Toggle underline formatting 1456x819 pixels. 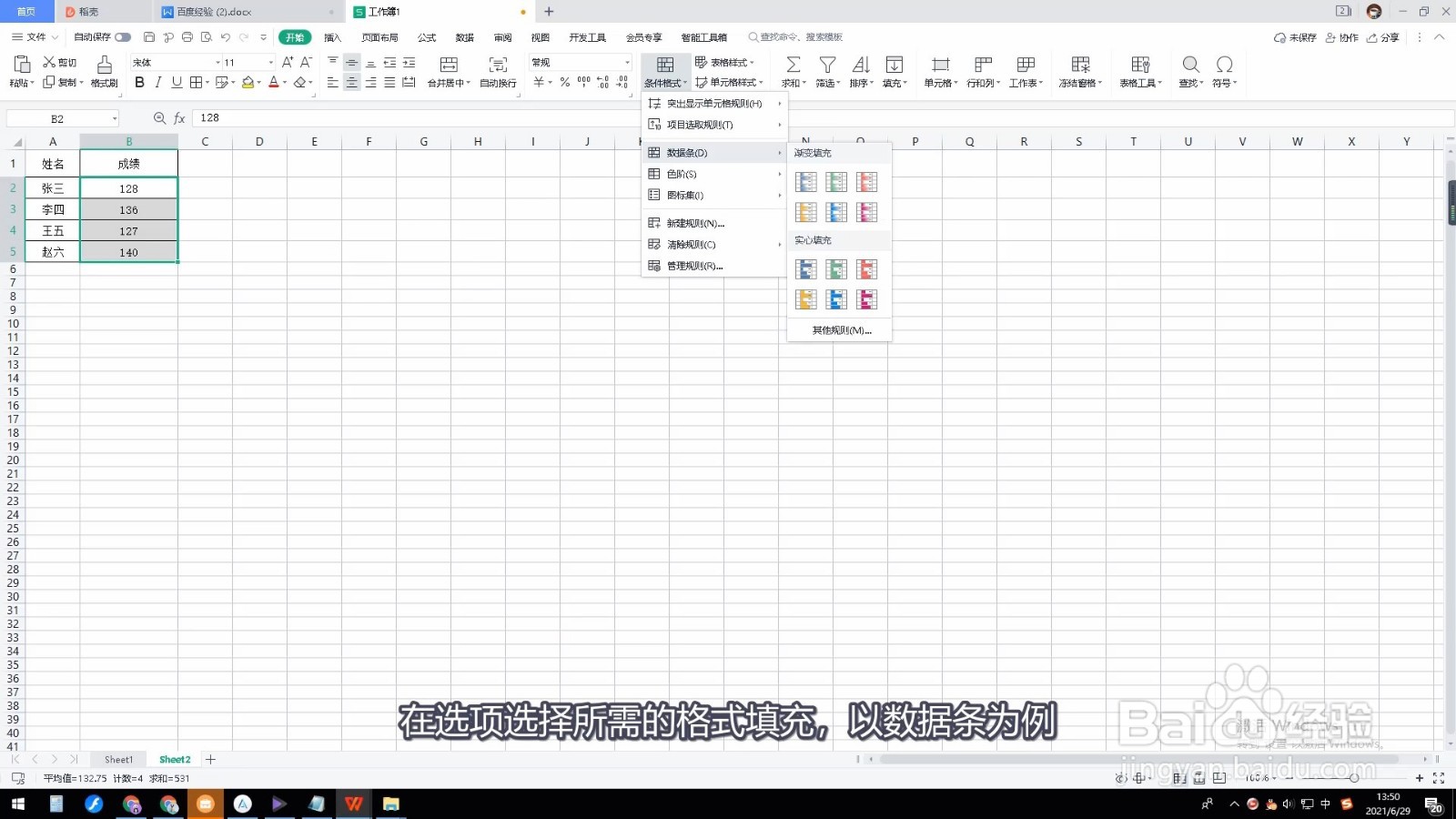pos(177,82)
